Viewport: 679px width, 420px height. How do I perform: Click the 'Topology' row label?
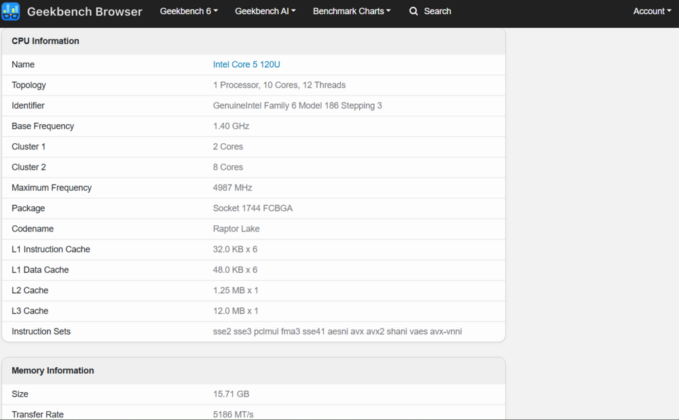[x=29, y=85]
